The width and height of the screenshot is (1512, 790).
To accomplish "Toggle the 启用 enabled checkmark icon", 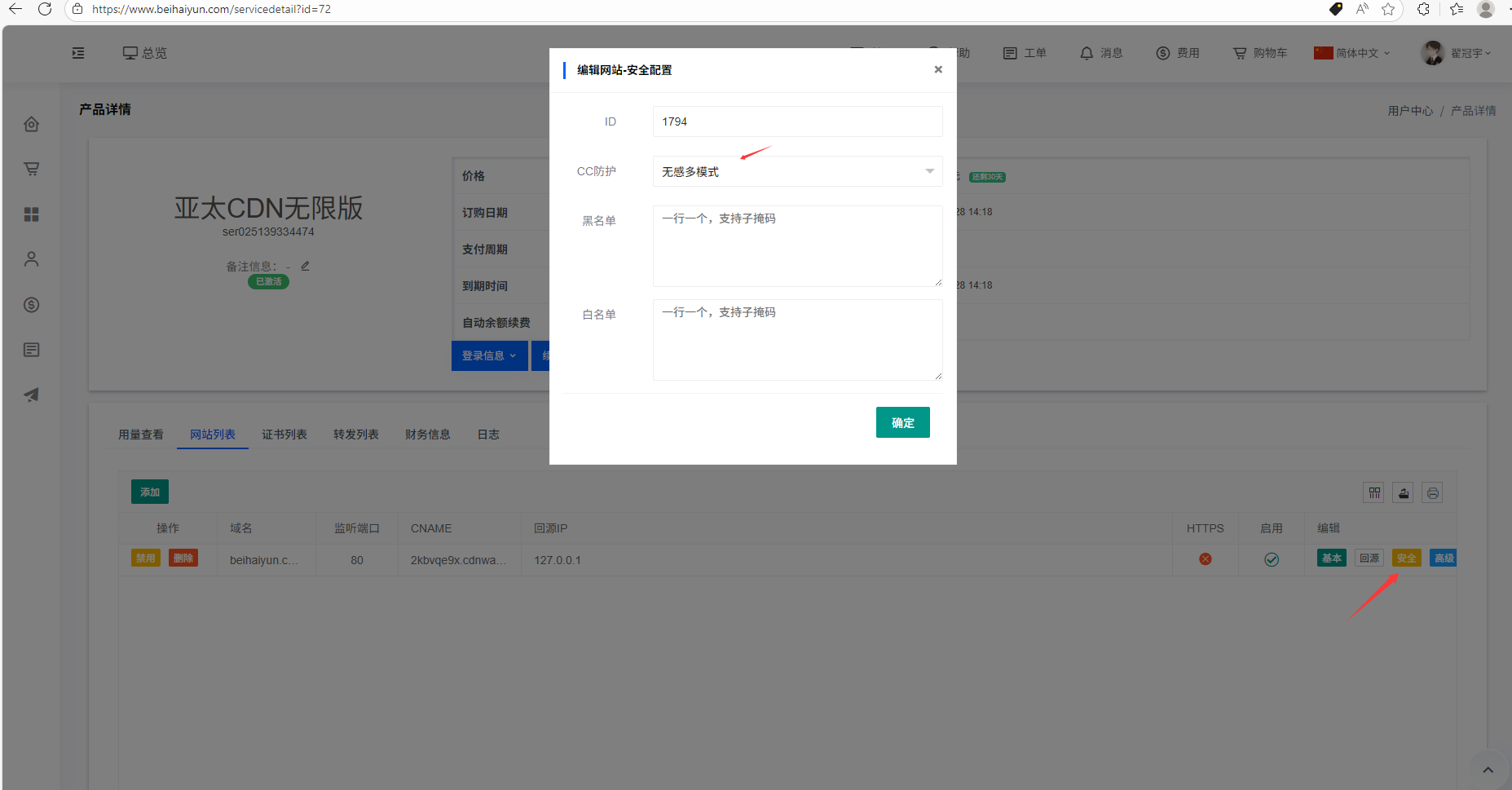I will pos(1271,559).
